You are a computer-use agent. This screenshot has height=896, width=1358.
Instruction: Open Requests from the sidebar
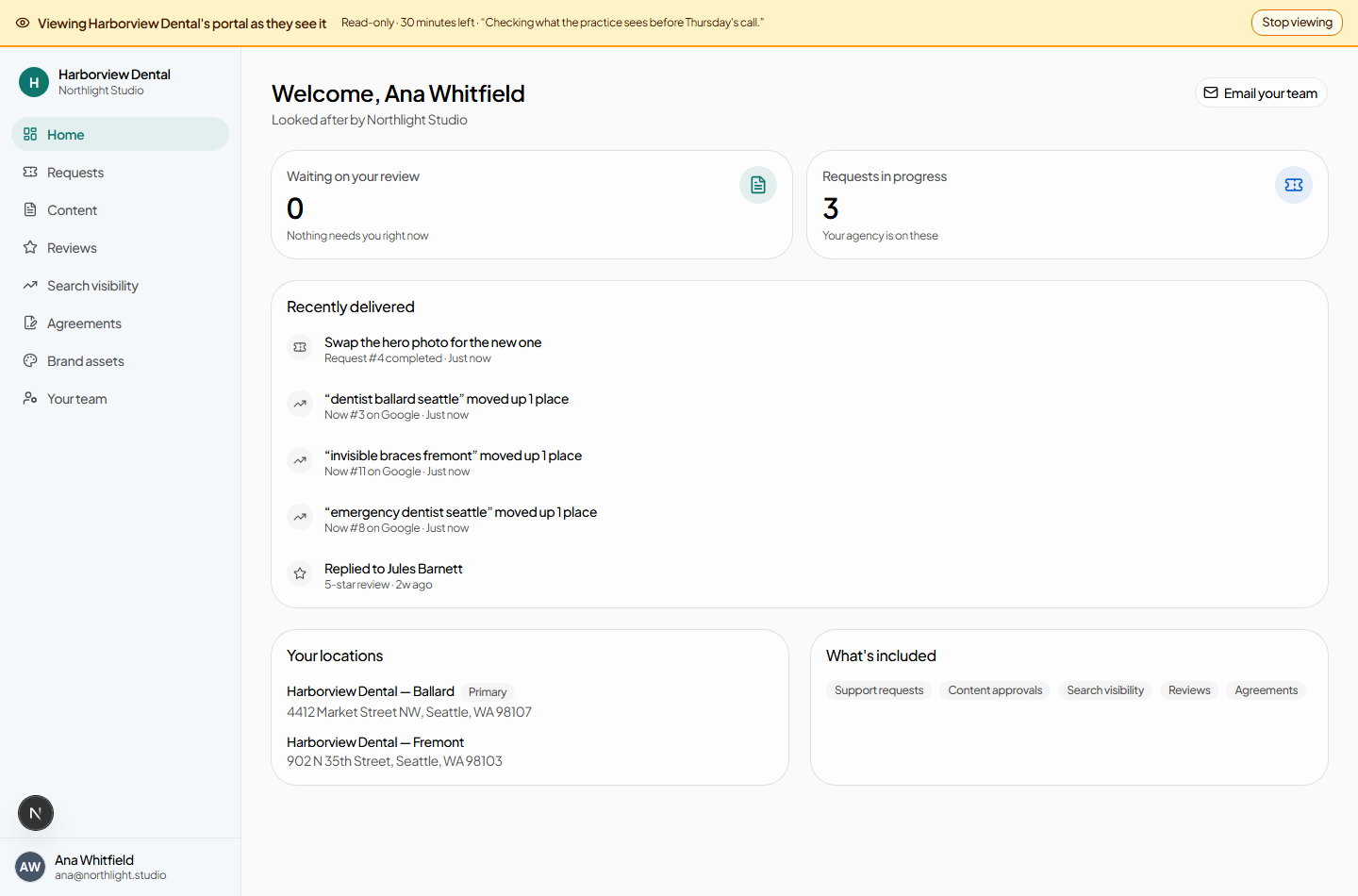point(120,172)
